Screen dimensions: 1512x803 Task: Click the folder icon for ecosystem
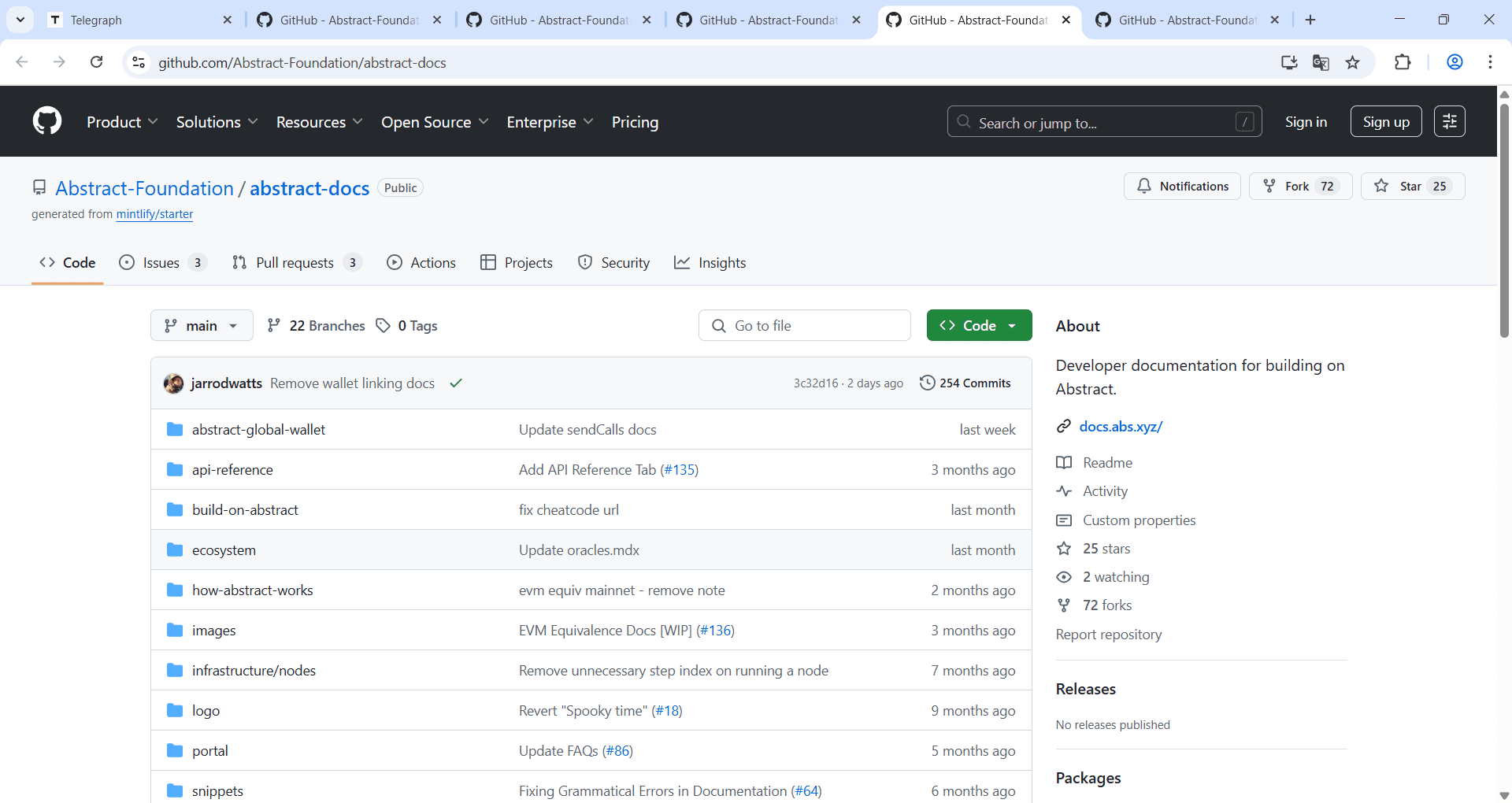click(175, 550)
